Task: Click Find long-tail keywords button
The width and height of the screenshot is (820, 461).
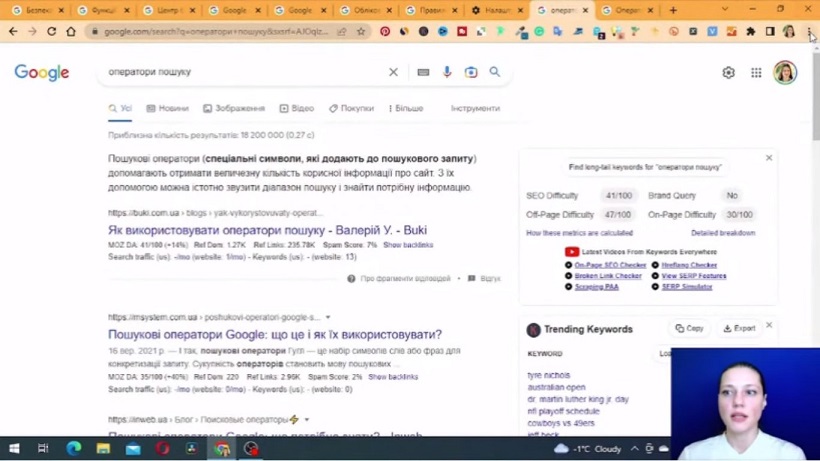Action: 645,167
